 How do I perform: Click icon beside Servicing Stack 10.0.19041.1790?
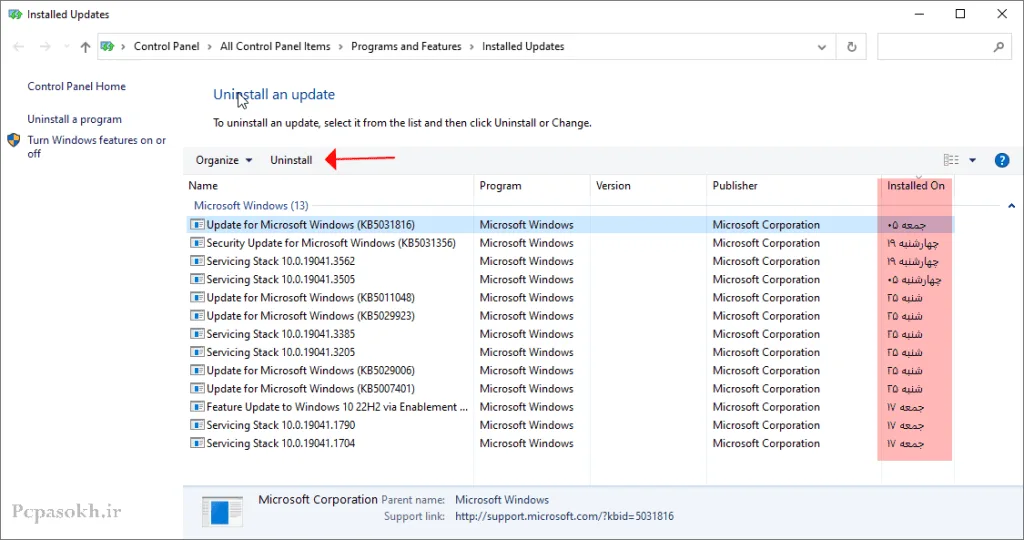(x=197, y=425)
